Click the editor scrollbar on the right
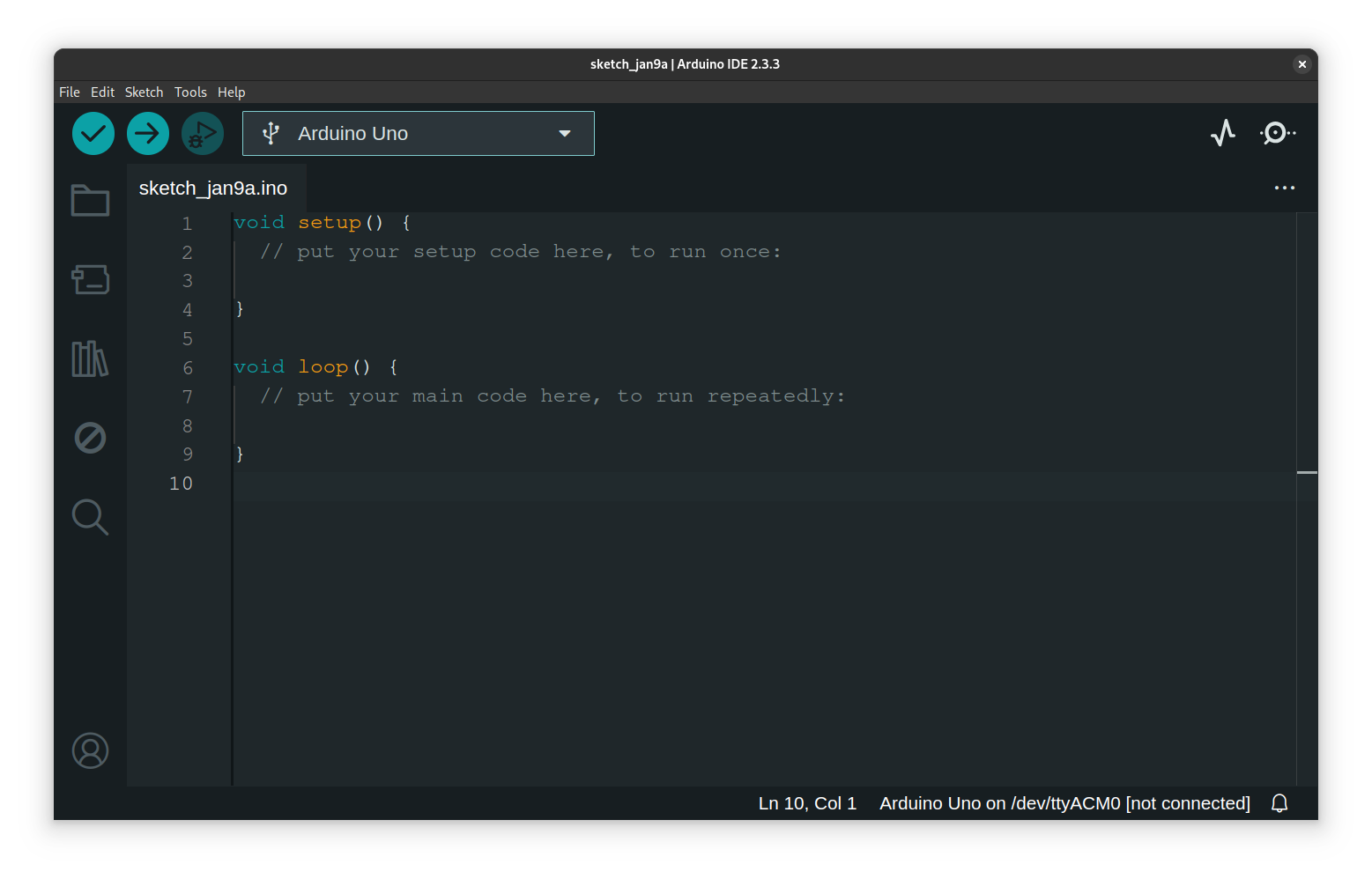Image resolution: width=1372 pixels, height=879 pixels. tap(1306, 473)
